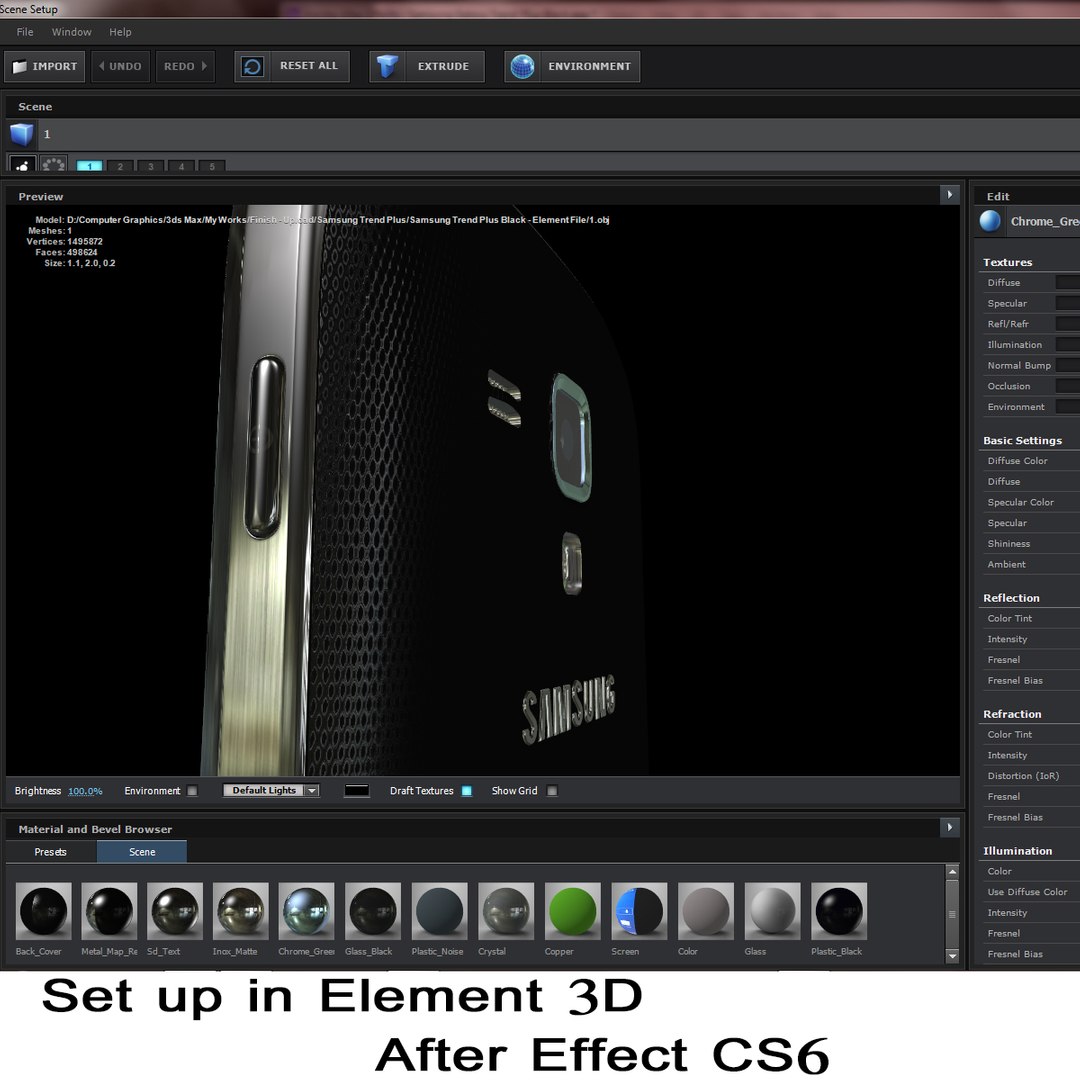Viewport: 1080px width, 1080px height.
Task: Adjust the Brightness 100.0% value
Action: [x=85, y=791]
